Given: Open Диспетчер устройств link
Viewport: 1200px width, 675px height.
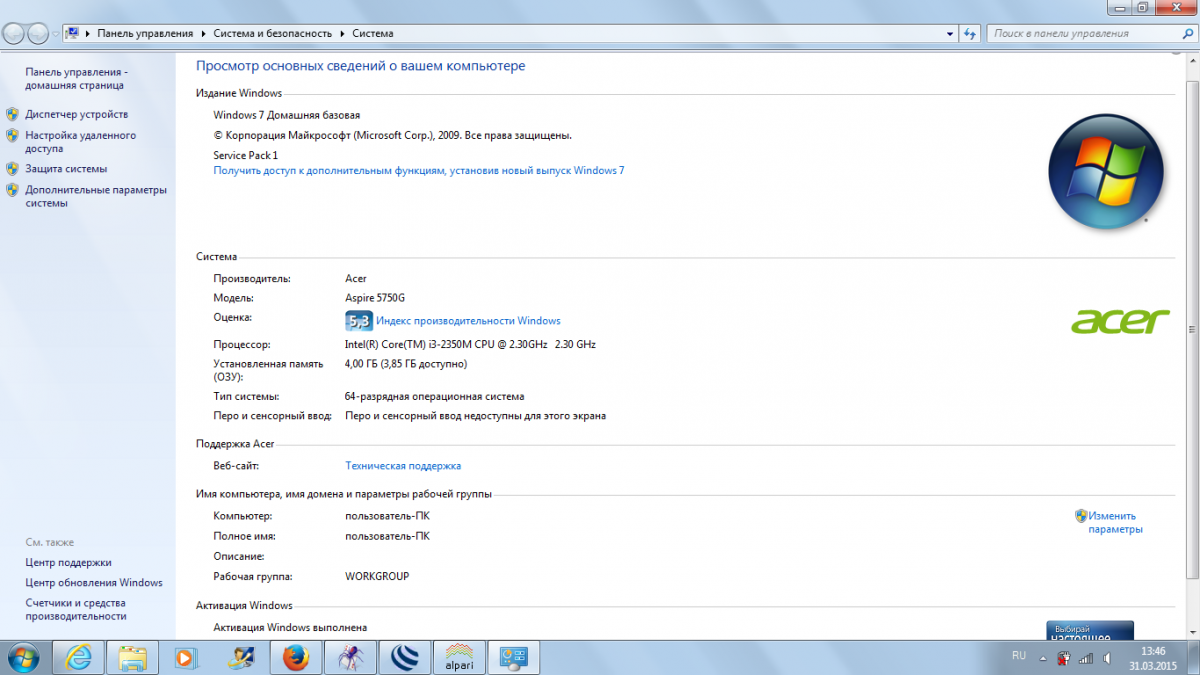Looking at the screenshot, I should pyautogui.click(x=77, y=114).
